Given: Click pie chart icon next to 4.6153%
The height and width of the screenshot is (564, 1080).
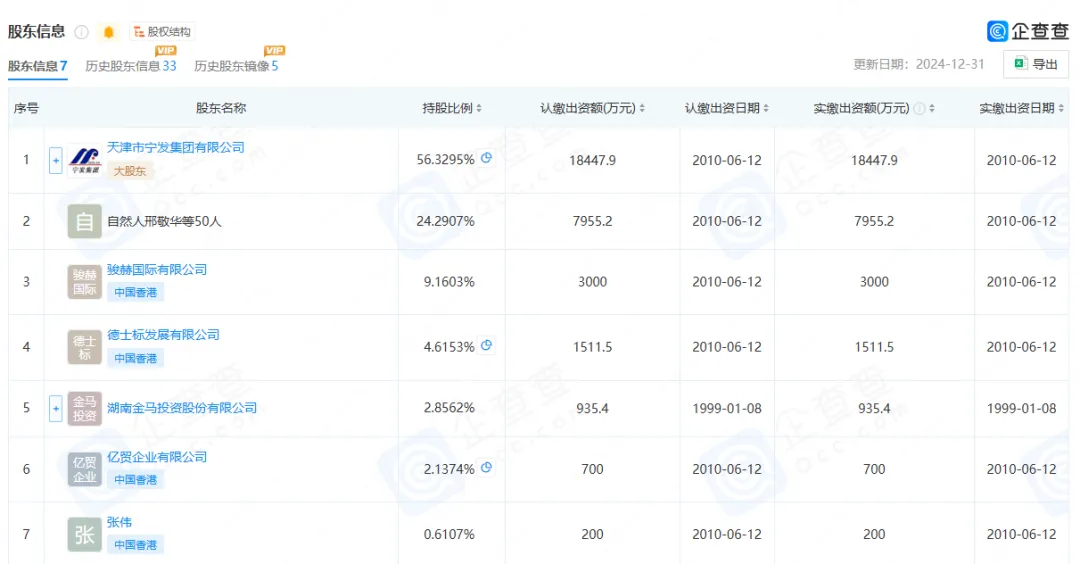Looking at the screenshot, I should tap(487, 346).
